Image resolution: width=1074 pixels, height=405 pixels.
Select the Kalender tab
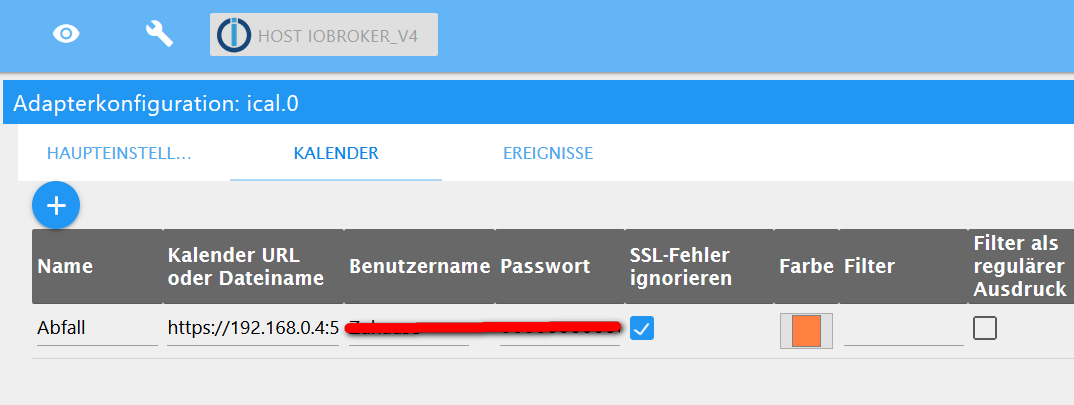[336, 153]
